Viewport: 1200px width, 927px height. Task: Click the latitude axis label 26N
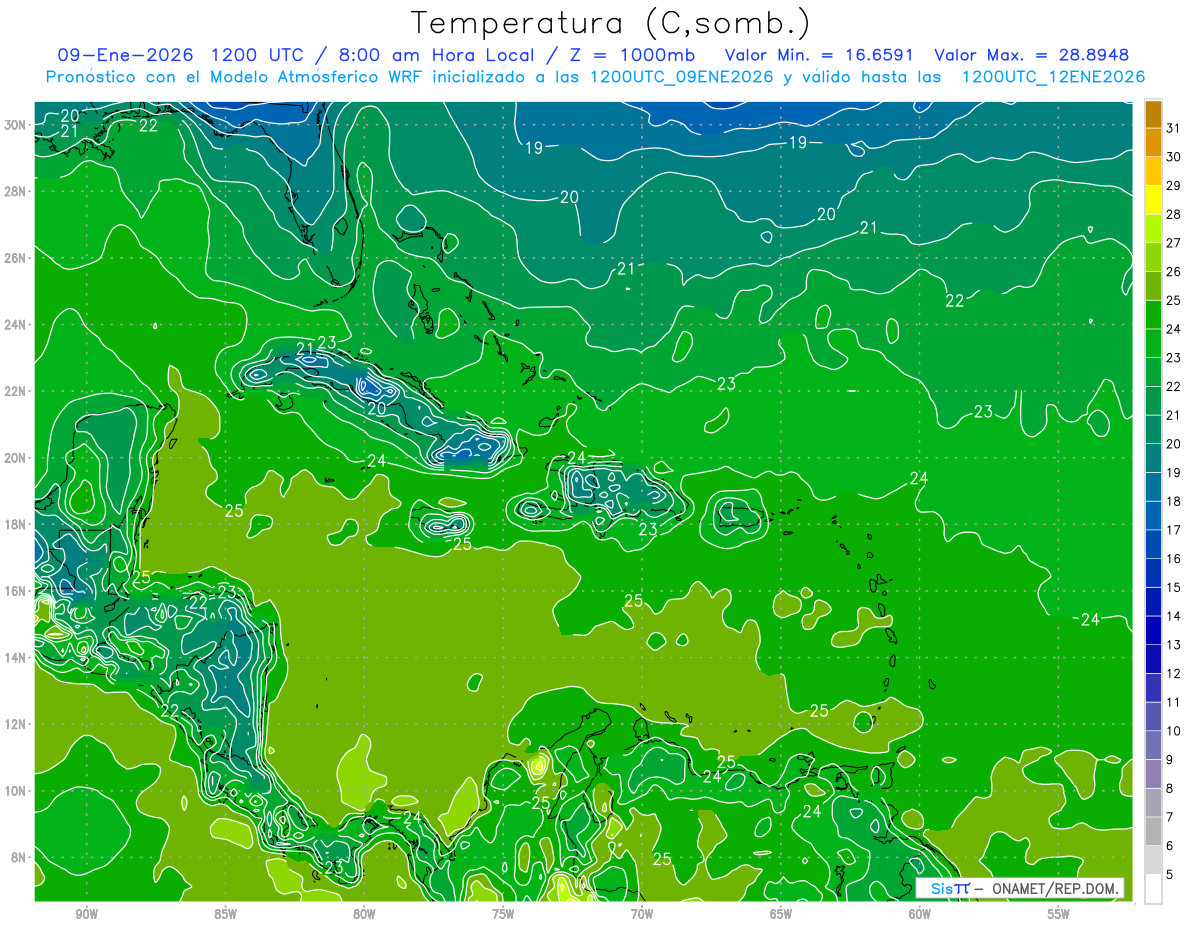coord(15,258)
